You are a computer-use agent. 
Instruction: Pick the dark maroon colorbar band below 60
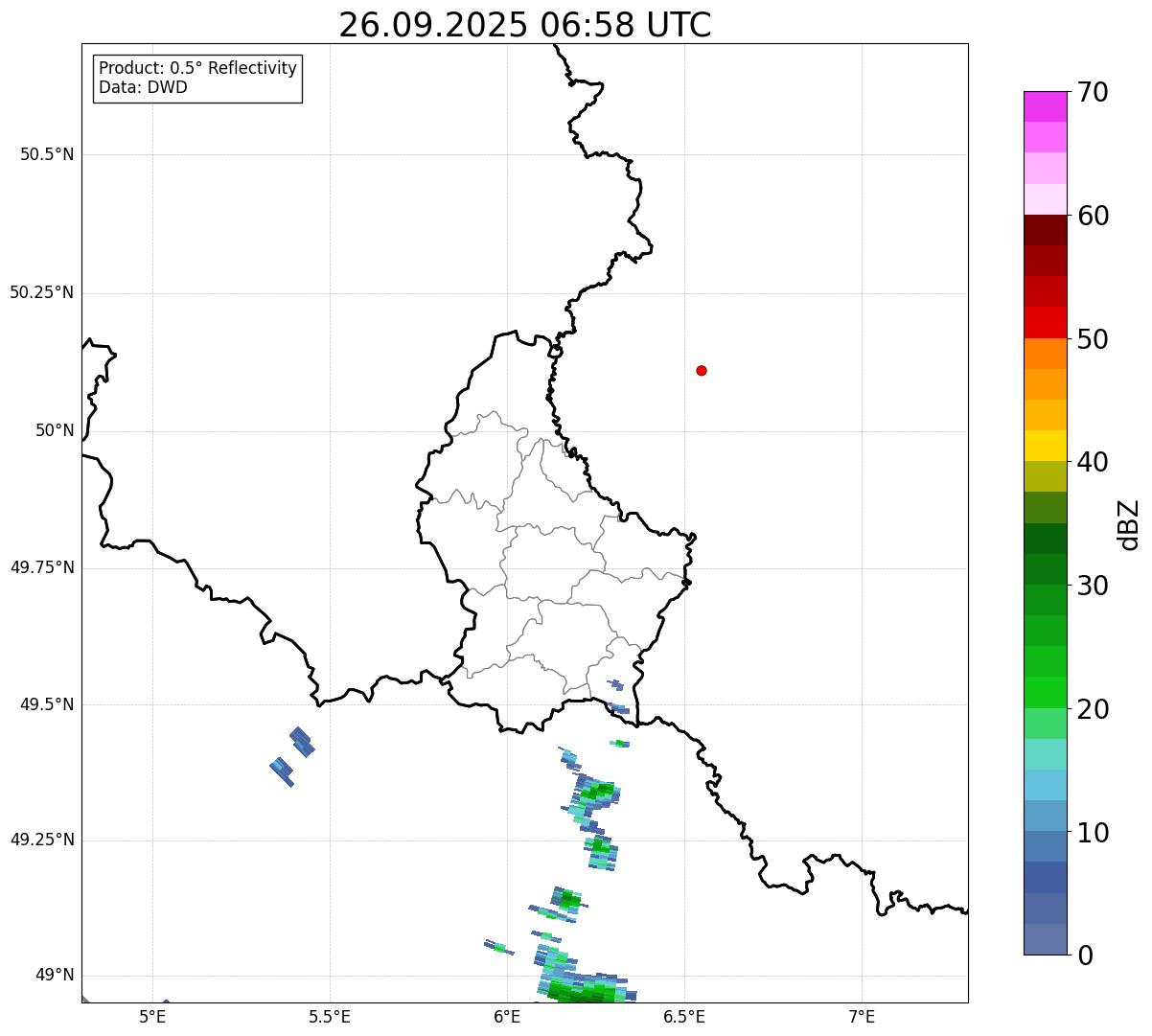pos(1045,230)
